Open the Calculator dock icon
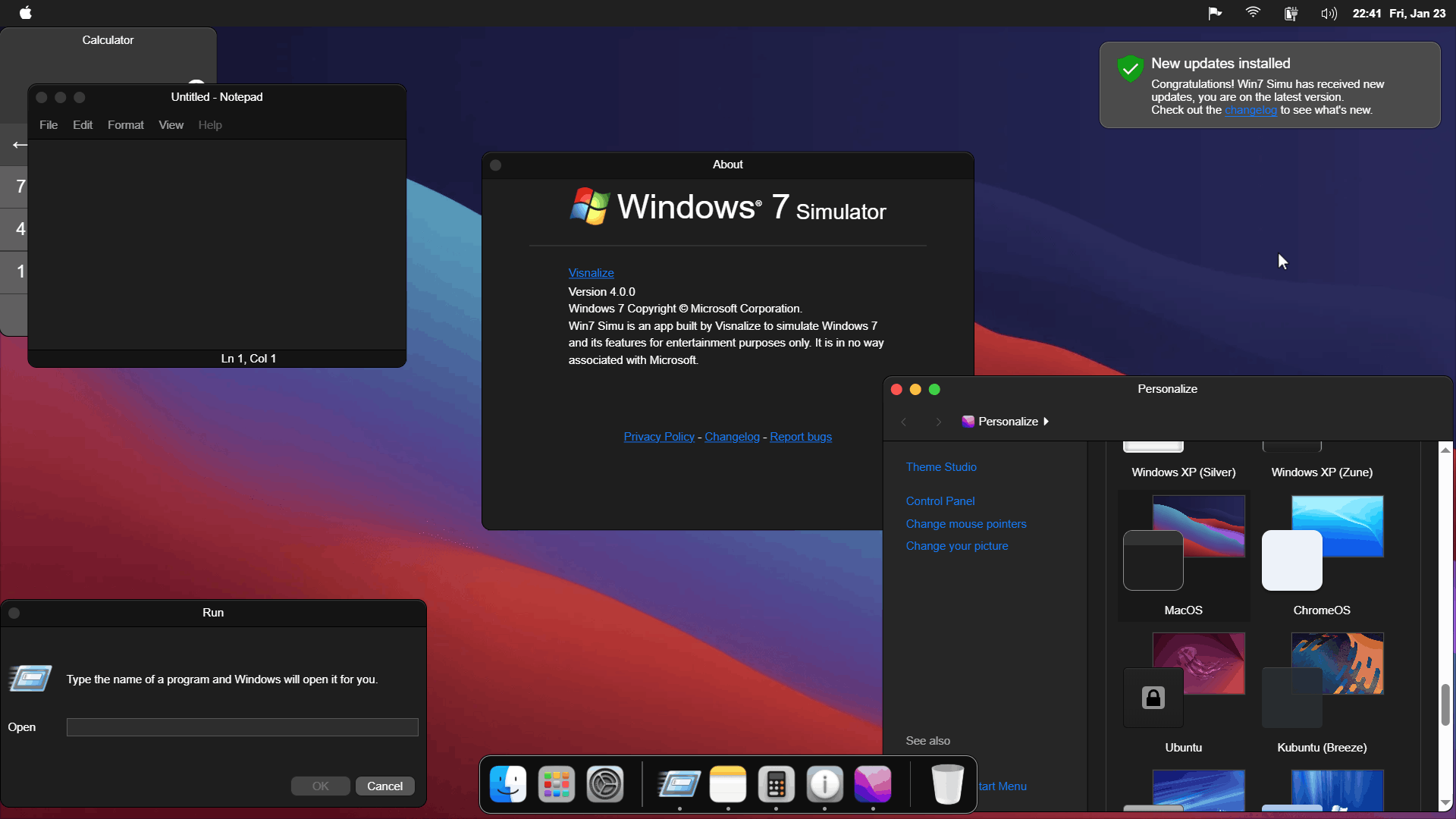 pos(776,783)
